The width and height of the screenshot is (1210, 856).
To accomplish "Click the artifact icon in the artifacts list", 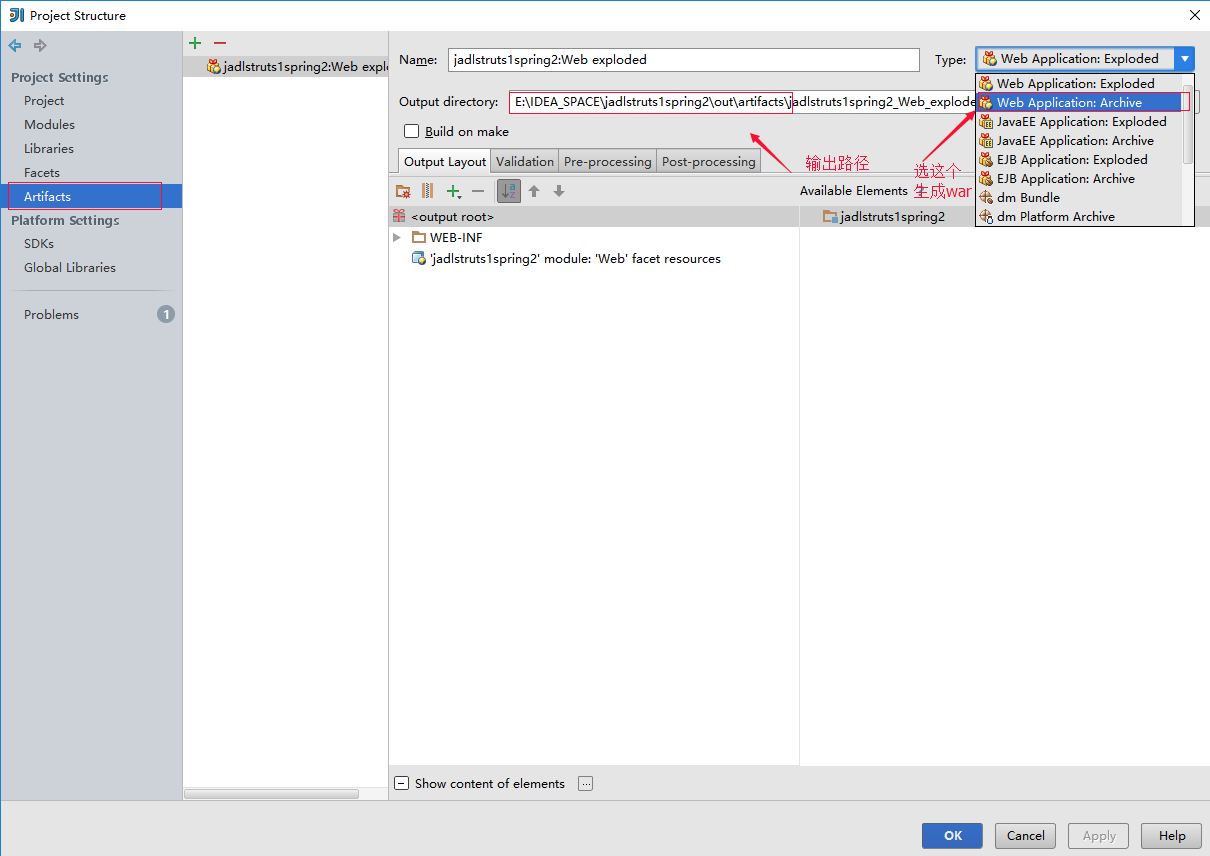I will click(214, 67).
